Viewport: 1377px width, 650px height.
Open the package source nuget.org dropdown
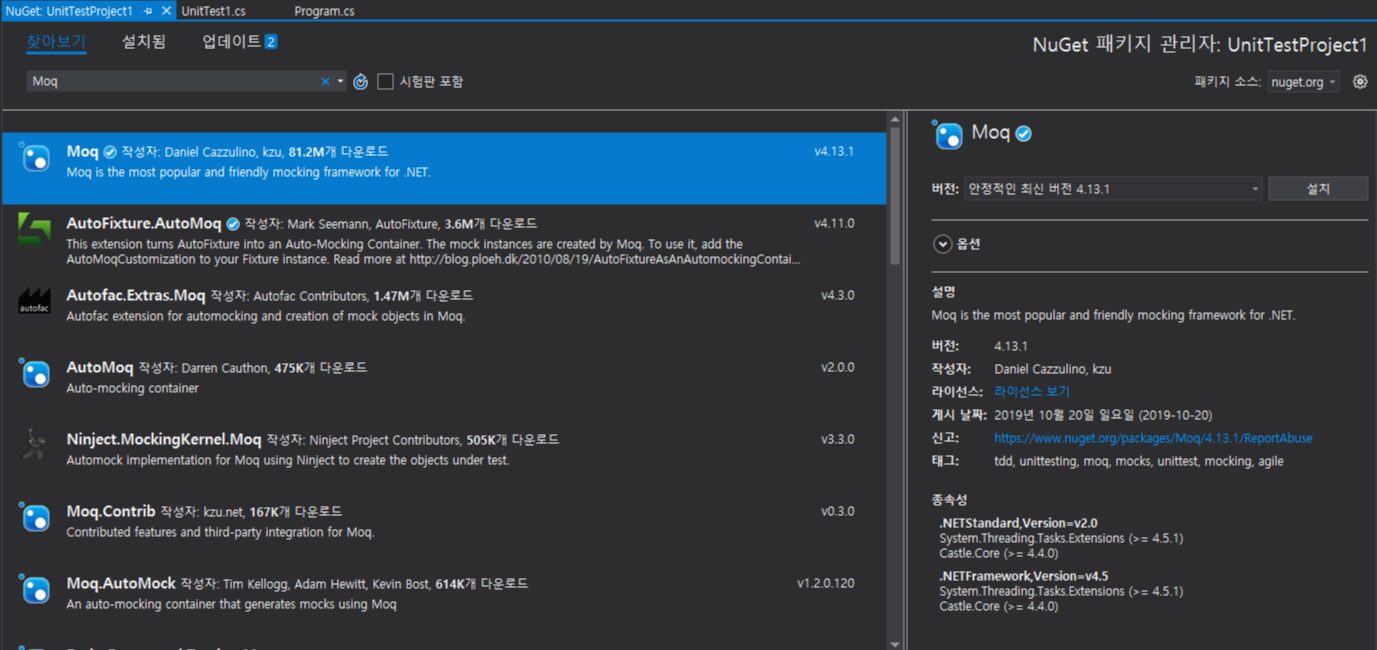[1303, 82]
